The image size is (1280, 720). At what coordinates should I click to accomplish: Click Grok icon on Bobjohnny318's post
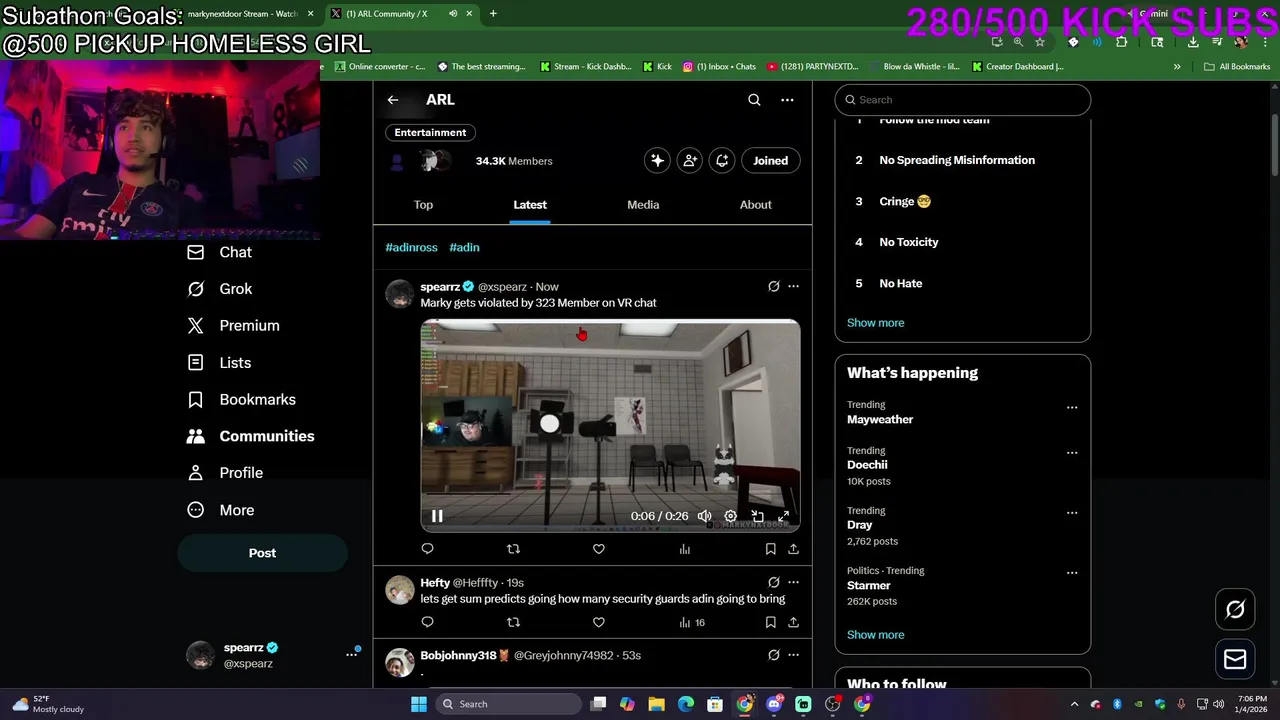tap(773, 655)
